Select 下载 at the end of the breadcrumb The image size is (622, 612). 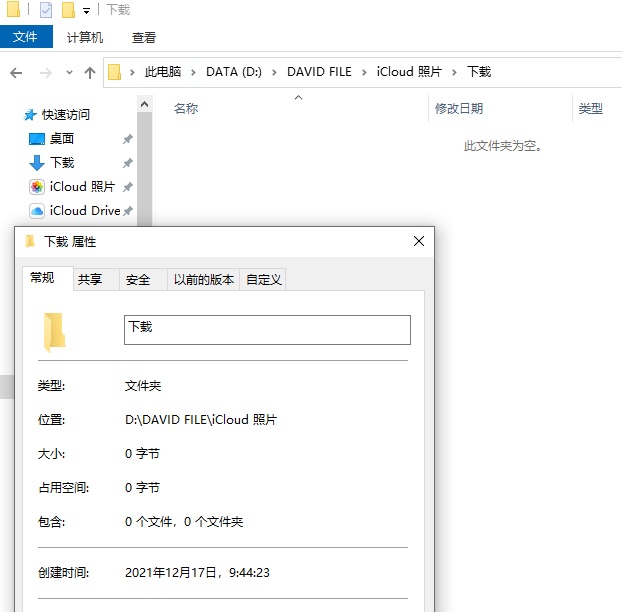tap(479, 72)
